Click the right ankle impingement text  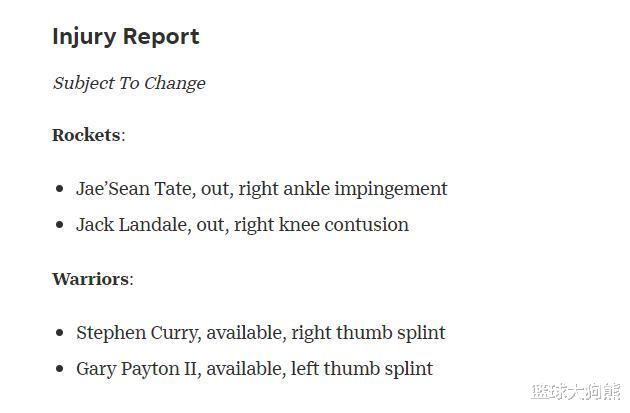pos(343,189)
